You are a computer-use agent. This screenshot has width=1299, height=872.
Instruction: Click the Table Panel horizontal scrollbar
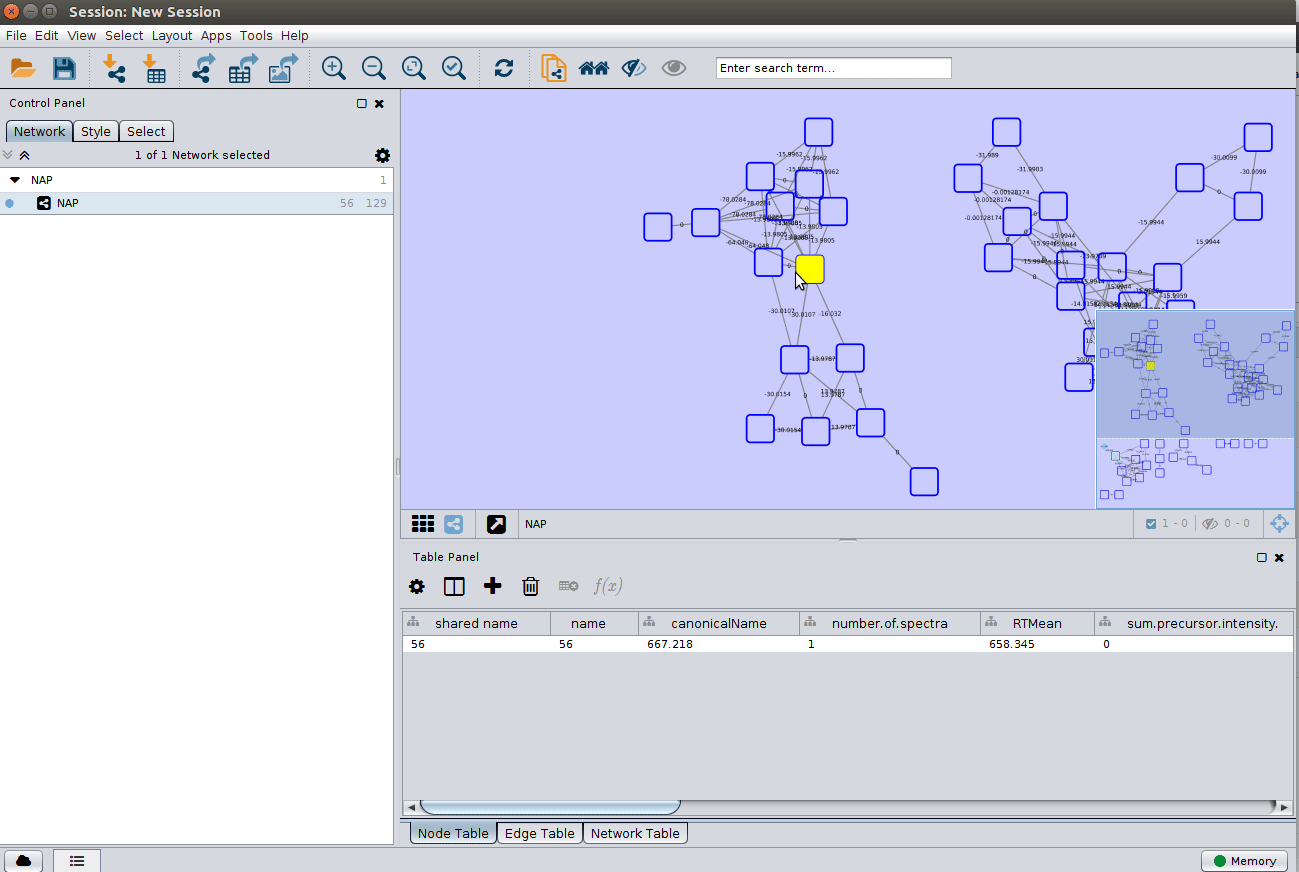[550, 807]
